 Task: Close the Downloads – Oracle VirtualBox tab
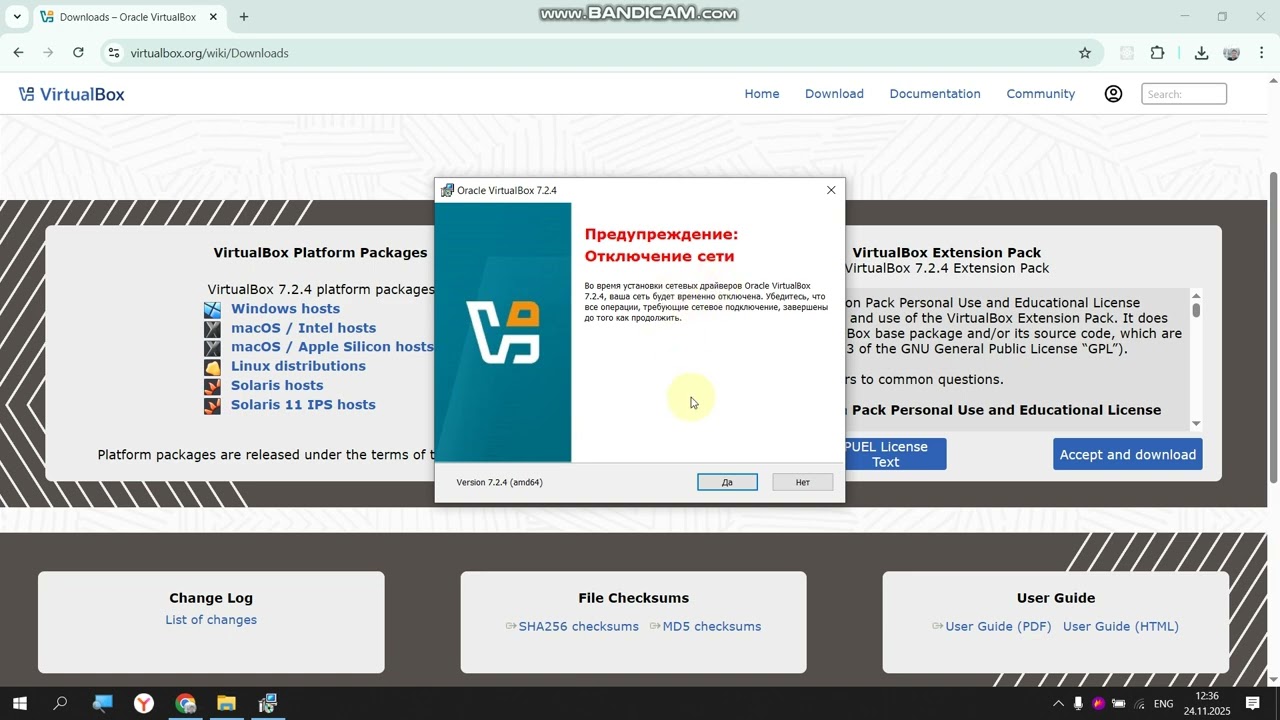pos(214,17)
